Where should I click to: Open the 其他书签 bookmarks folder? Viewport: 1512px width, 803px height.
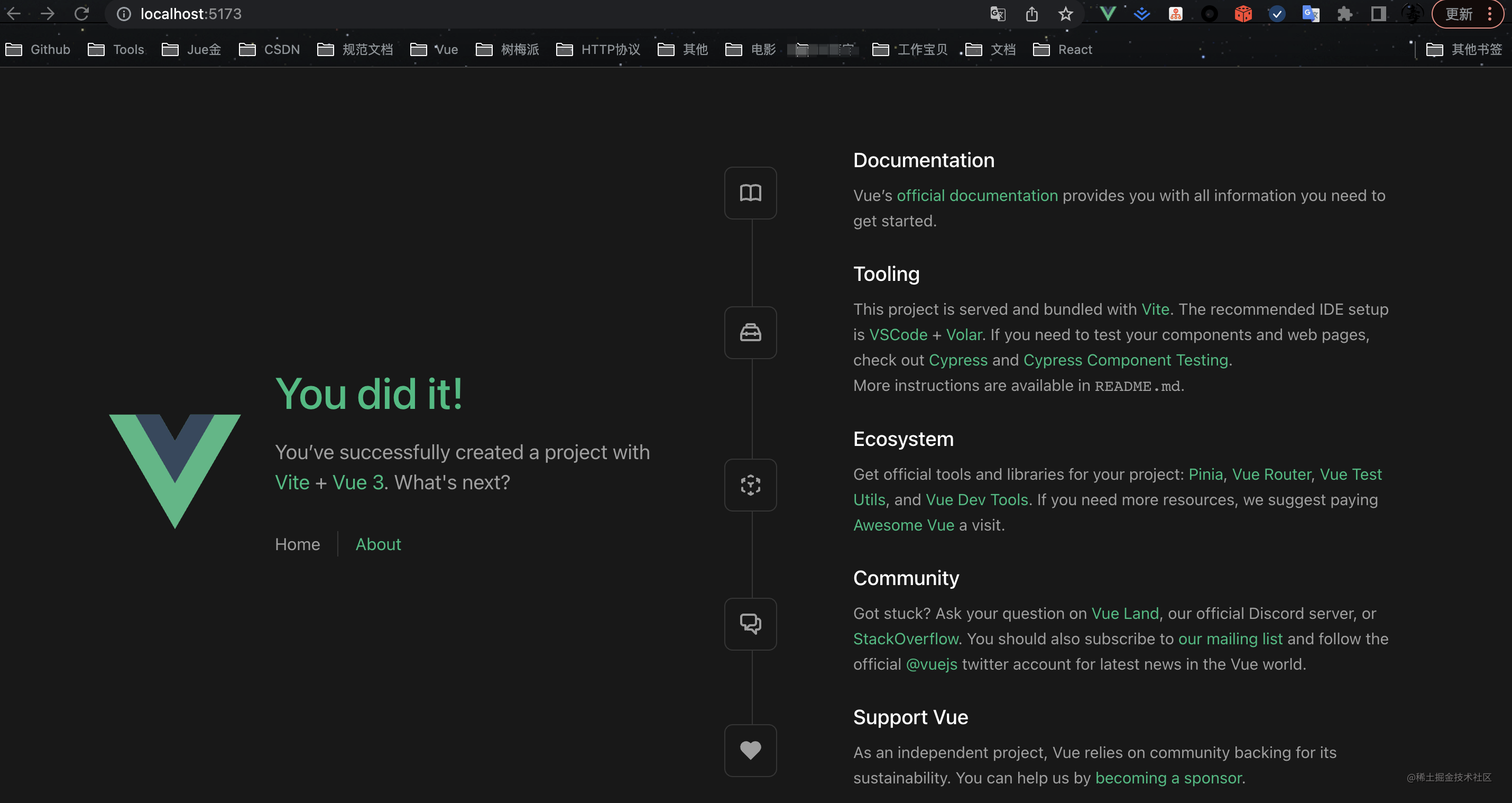click(x=1466, y=49)
